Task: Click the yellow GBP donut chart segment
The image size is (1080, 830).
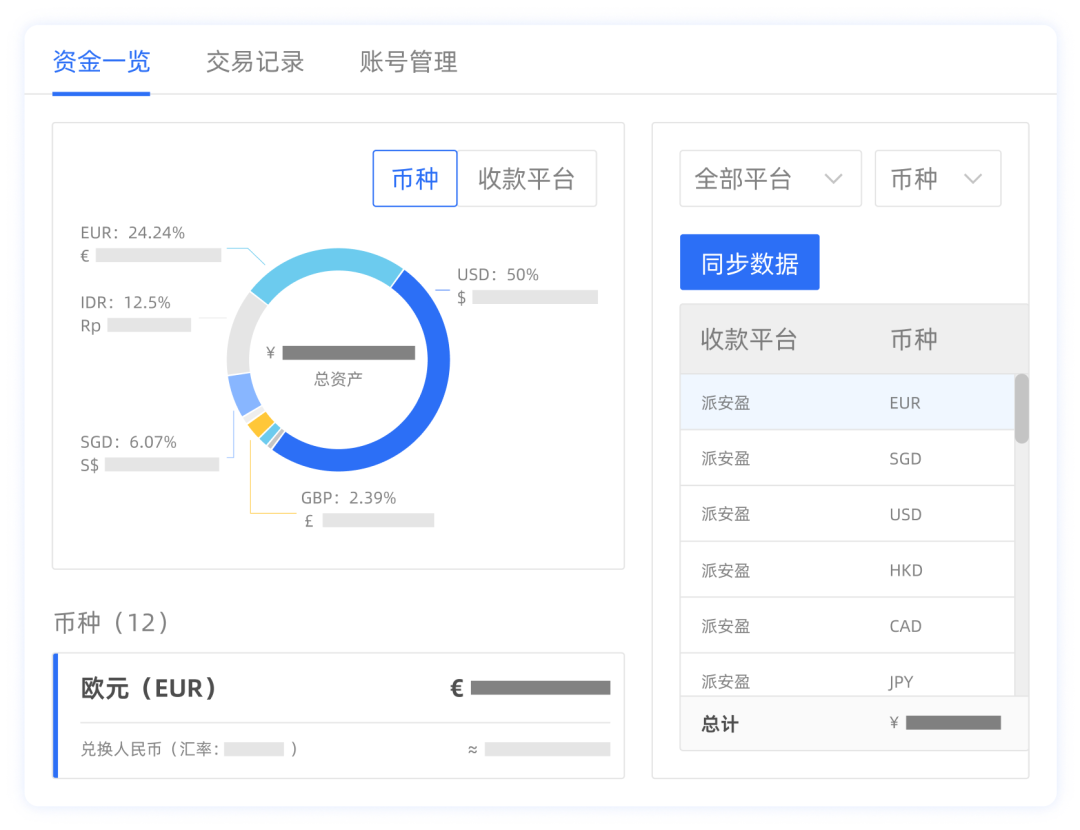Action: tap(261, 424)
